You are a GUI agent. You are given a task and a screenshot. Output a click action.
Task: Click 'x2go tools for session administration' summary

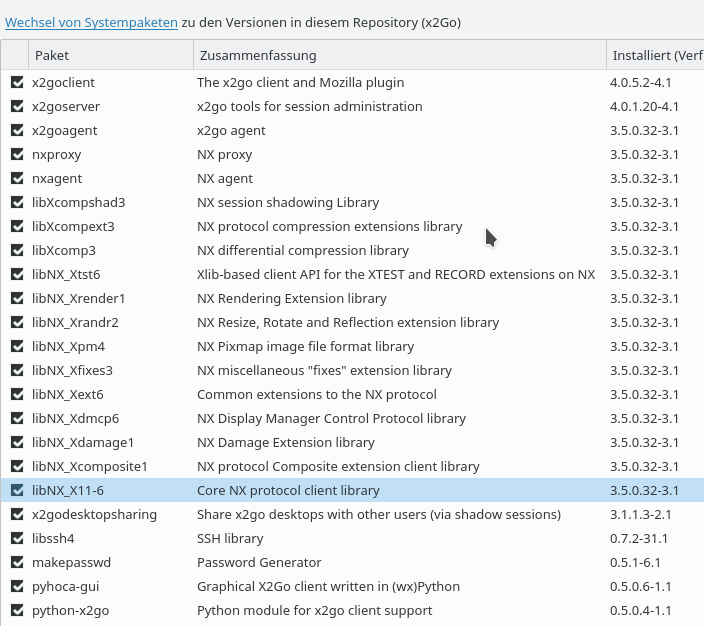(x=310, y=106)
